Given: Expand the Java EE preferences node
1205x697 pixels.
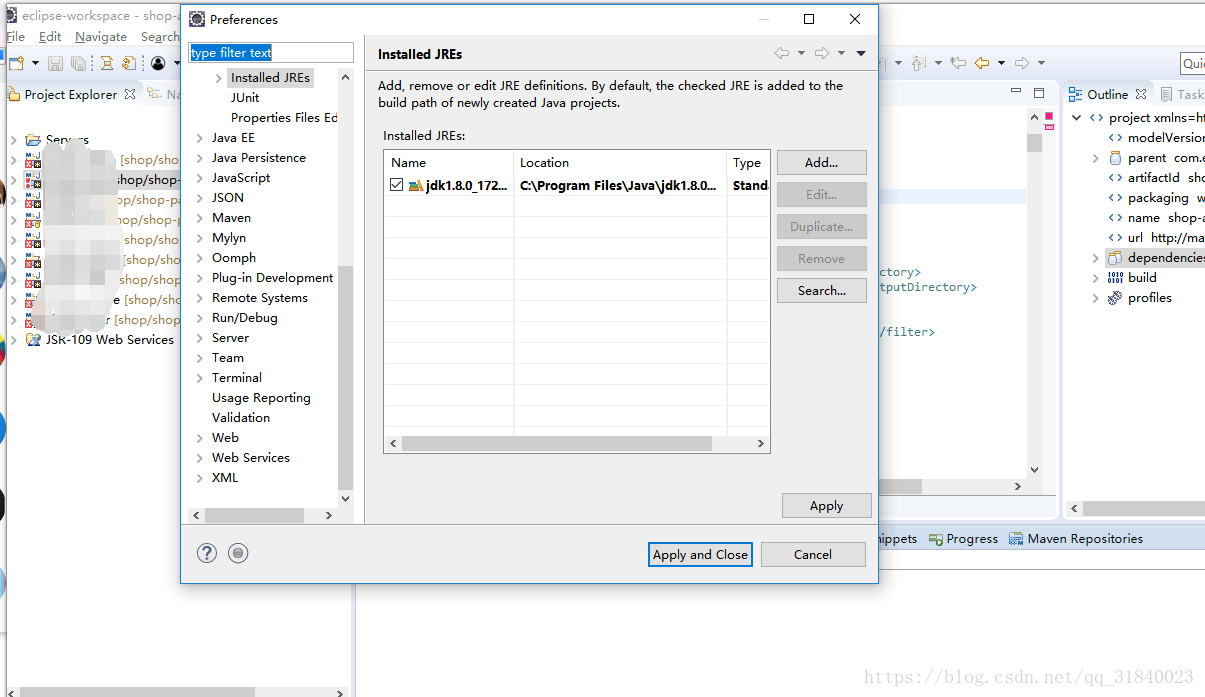Looking at the screenshot, I should [199, 138].
